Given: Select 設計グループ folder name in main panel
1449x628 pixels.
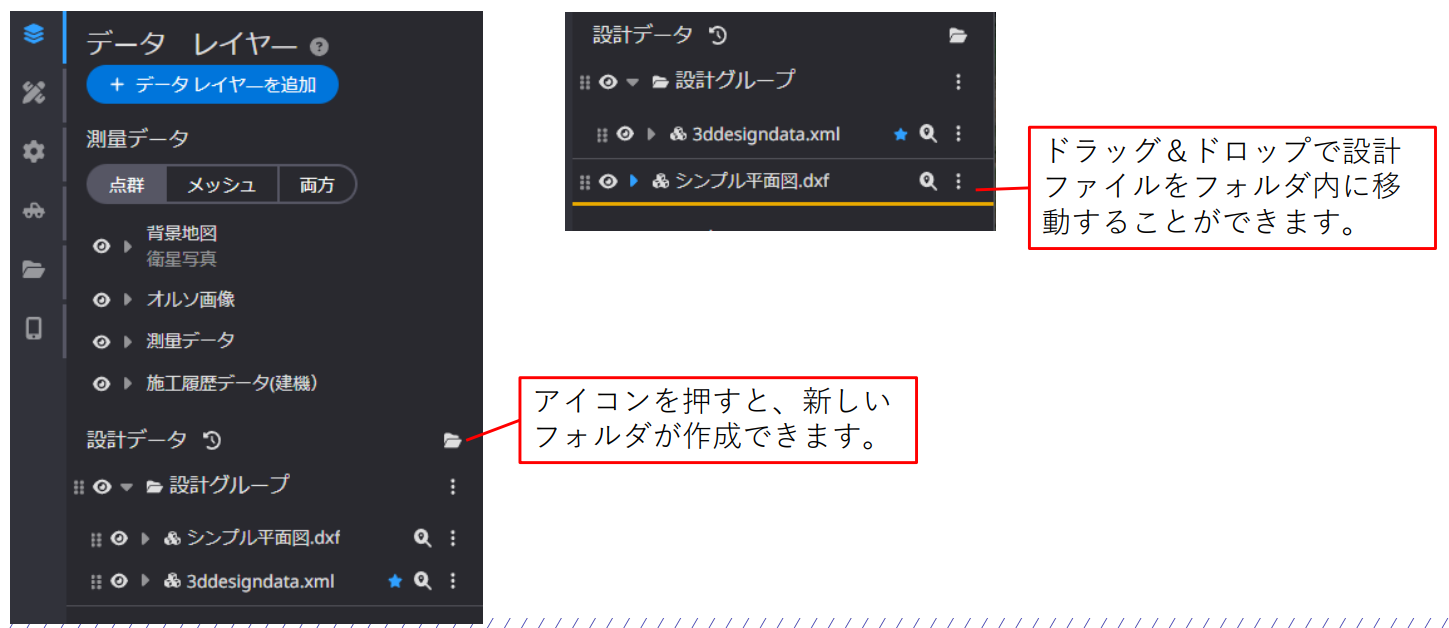Looking at the screenshot, I should pyautogui.click(x=229, y=485).
